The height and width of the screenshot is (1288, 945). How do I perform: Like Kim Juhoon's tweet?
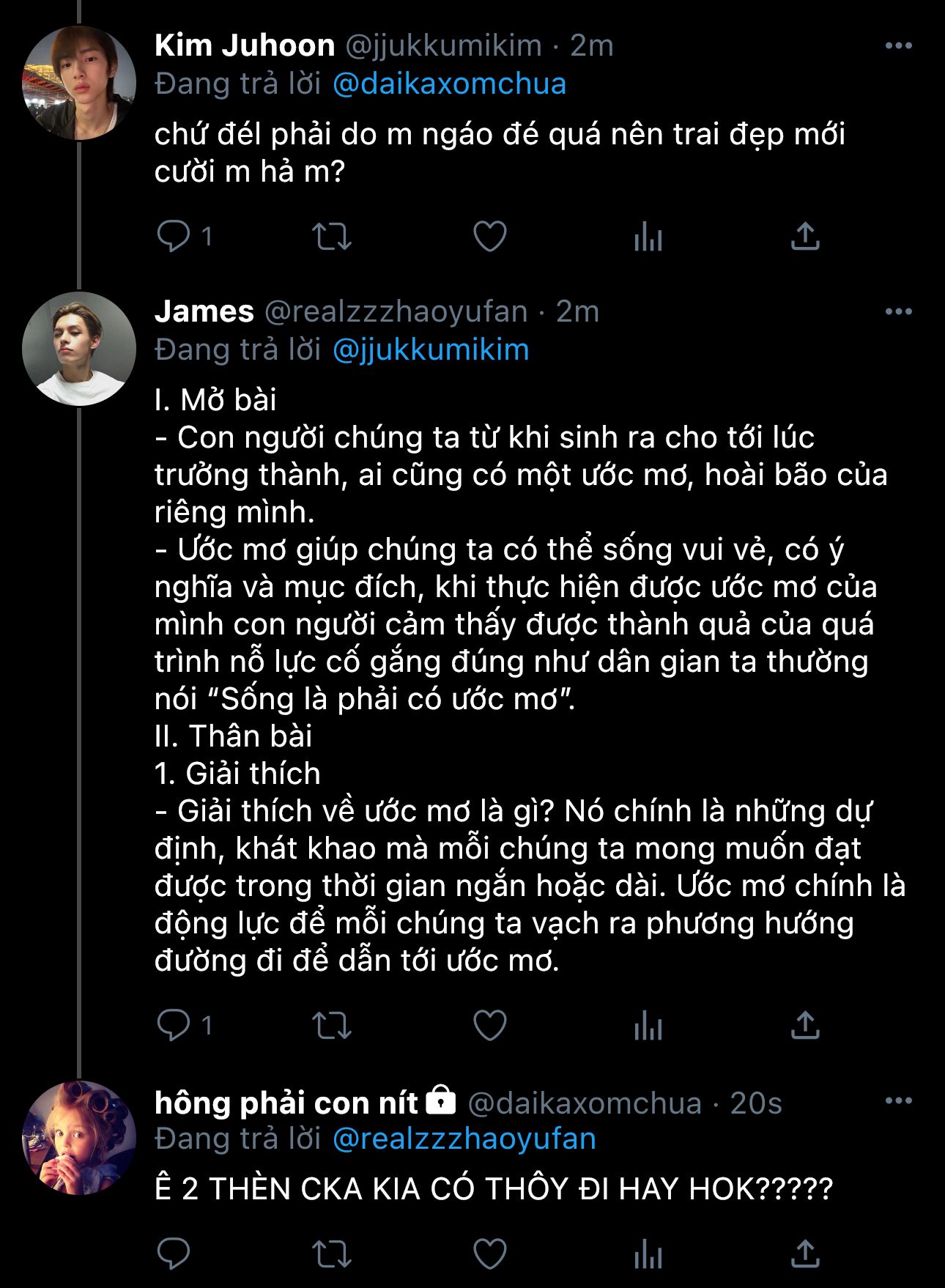pos(490,237)
